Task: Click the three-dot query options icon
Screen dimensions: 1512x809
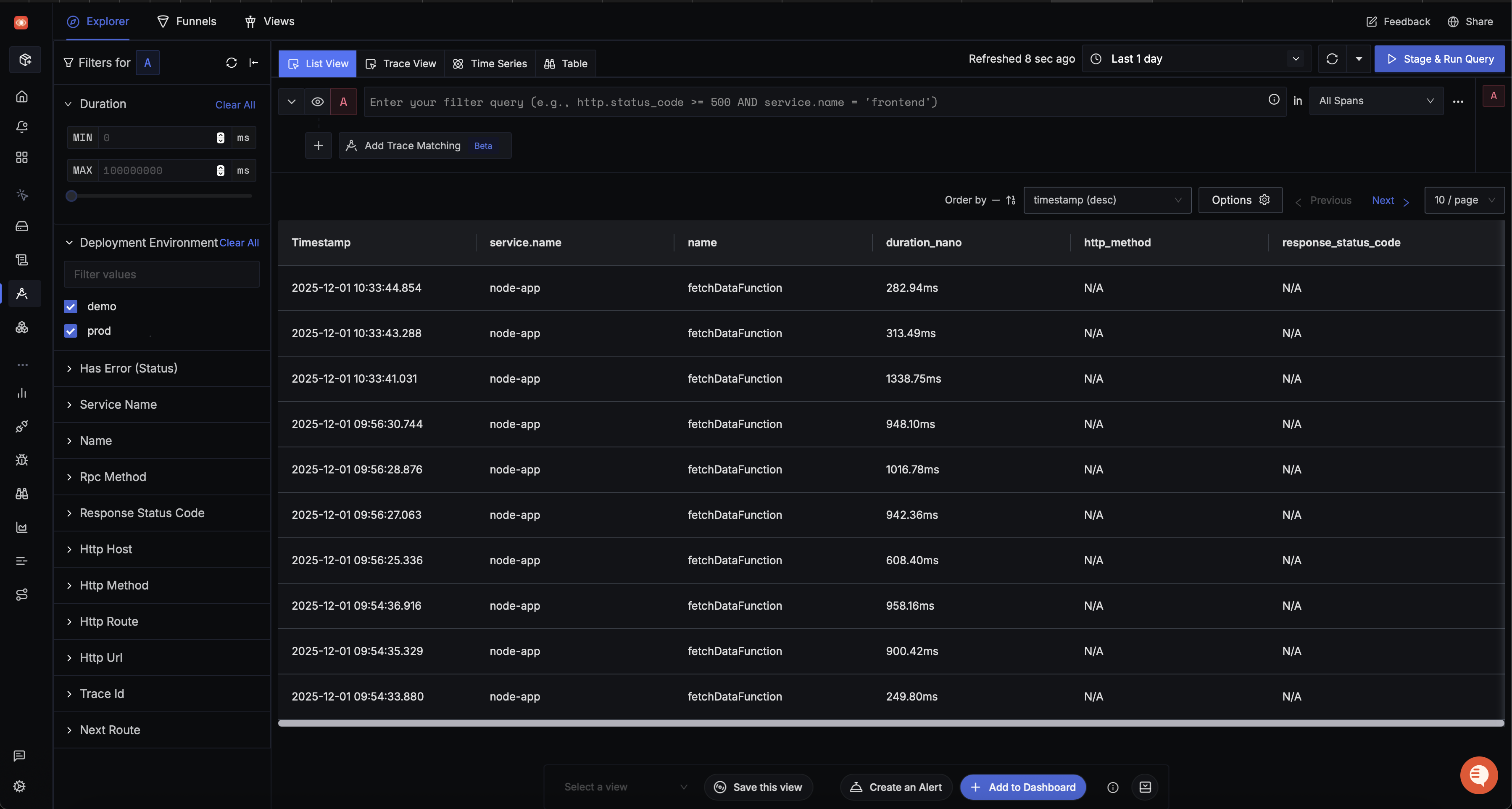Action: tap(1458, 102)
